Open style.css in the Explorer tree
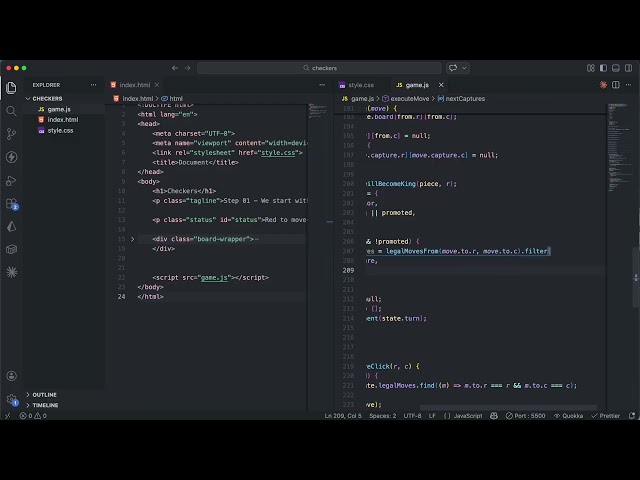This screenshot has height=480, width=640. click(64, 131)
